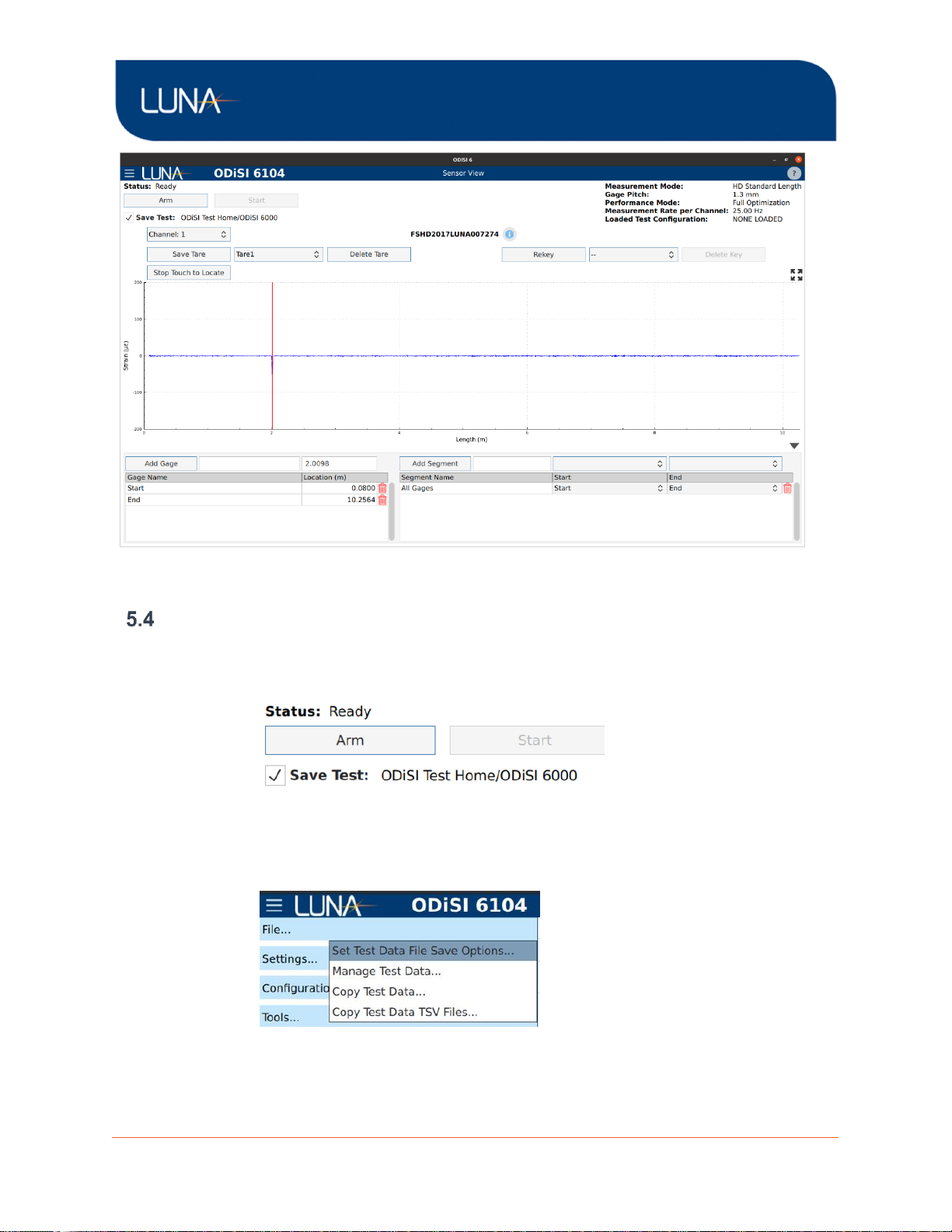
Task: Click Stop Touch to Locate
Action: click(x=189, y=273)
